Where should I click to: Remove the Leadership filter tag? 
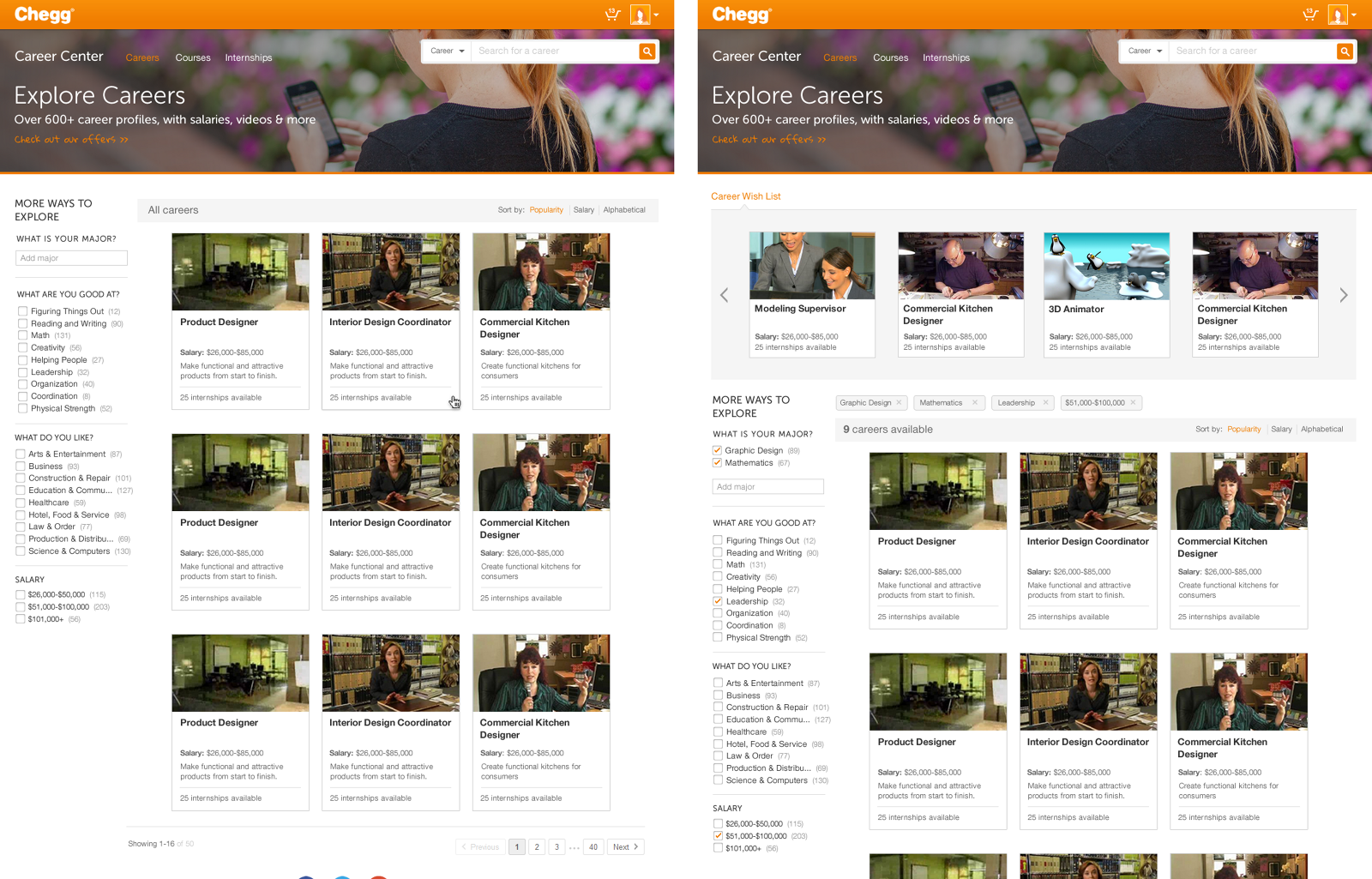click(x=1046, y=402)
